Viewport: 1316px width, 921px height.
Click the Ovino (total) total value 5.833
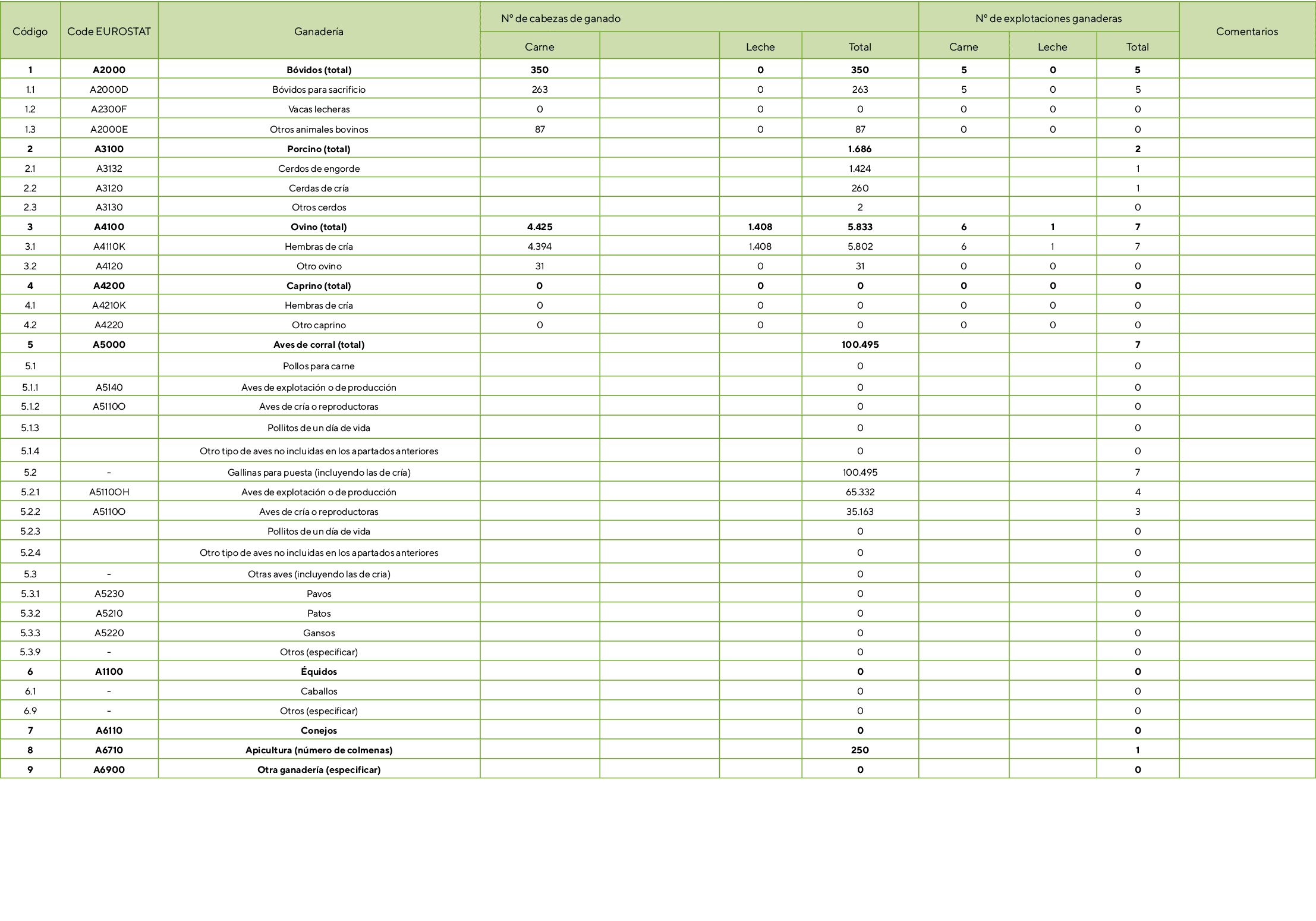pyautogui.click(x=860, y=227)
